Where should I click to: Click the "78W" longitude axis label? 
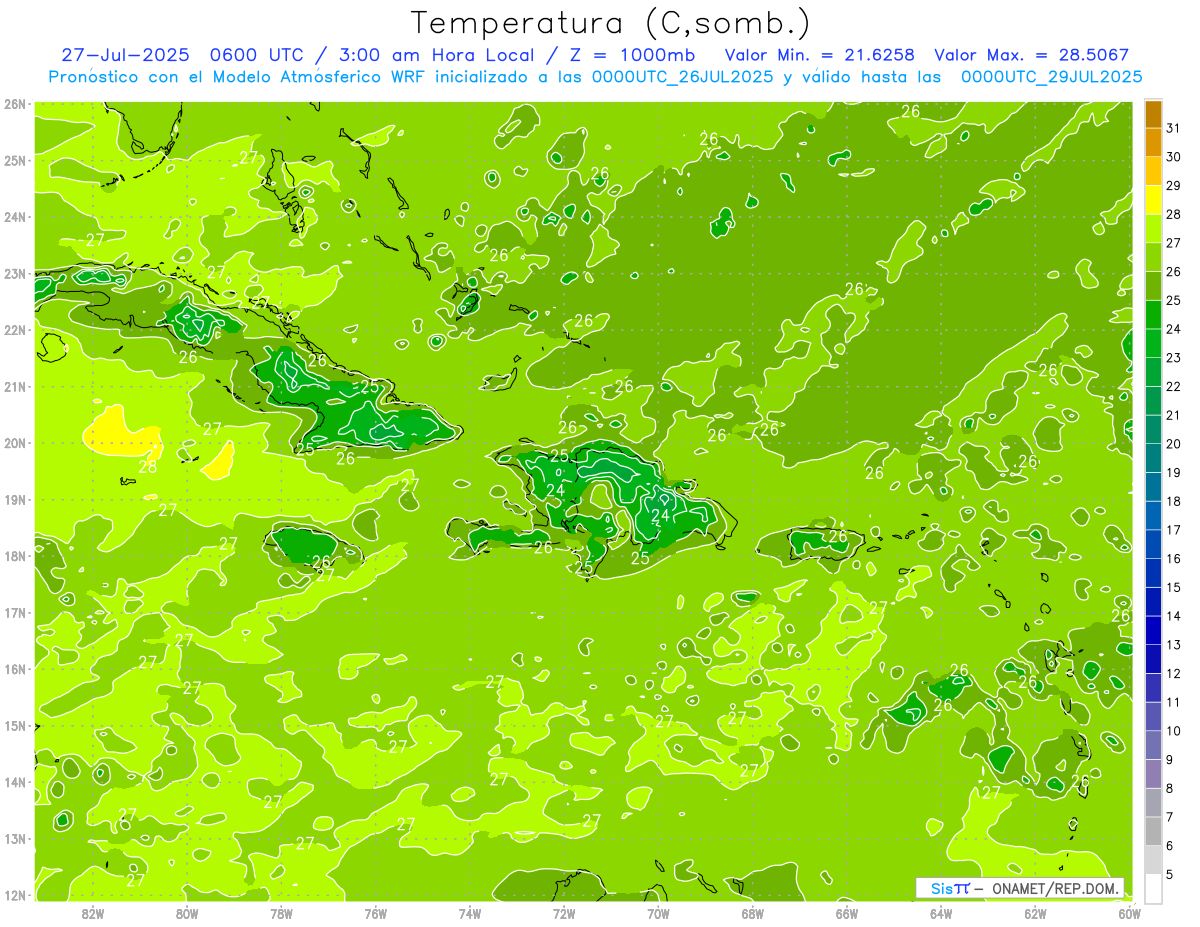281,913
